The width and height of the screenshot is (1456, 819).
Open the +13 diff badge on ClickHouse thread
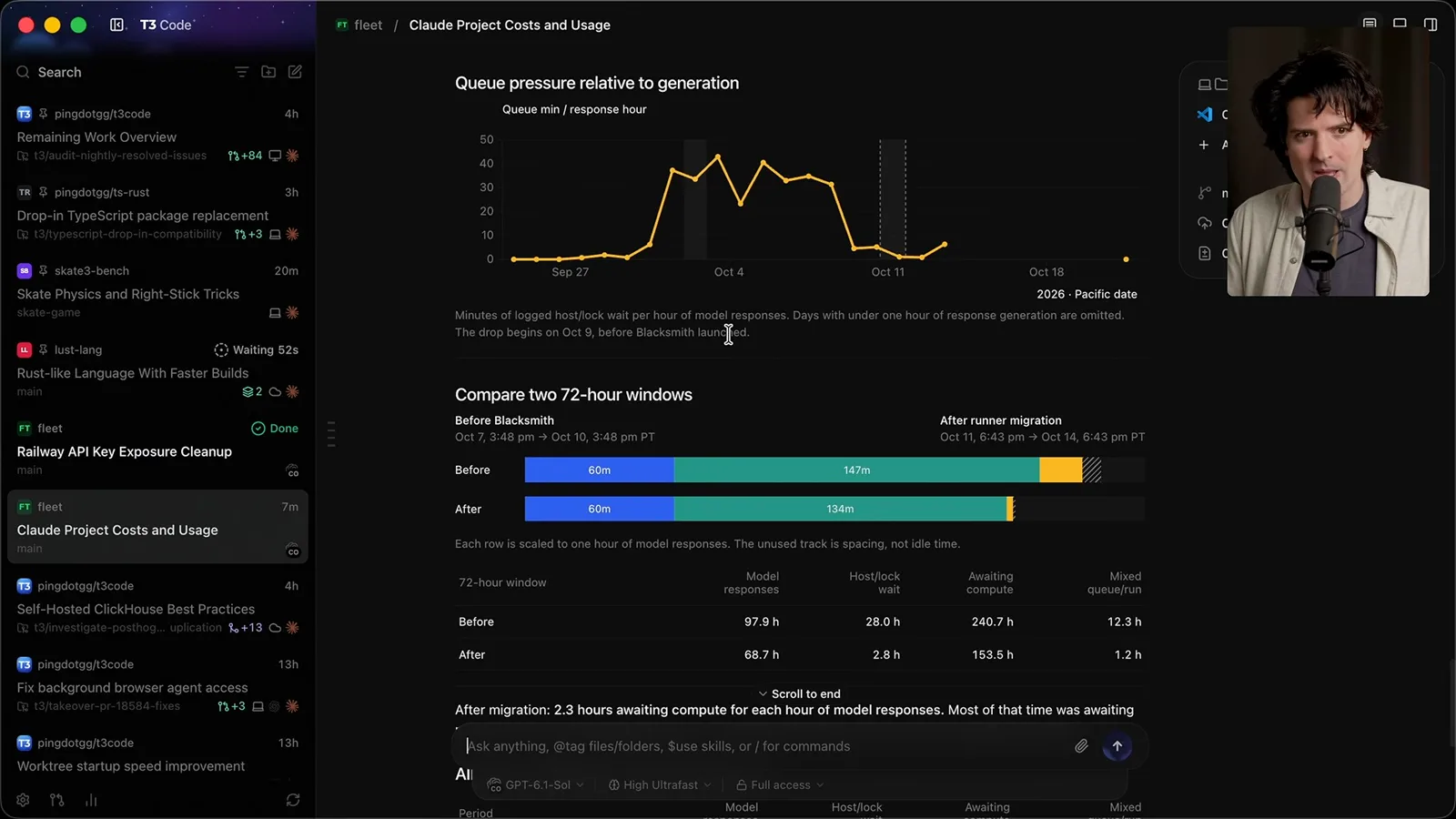coord(245,628)
